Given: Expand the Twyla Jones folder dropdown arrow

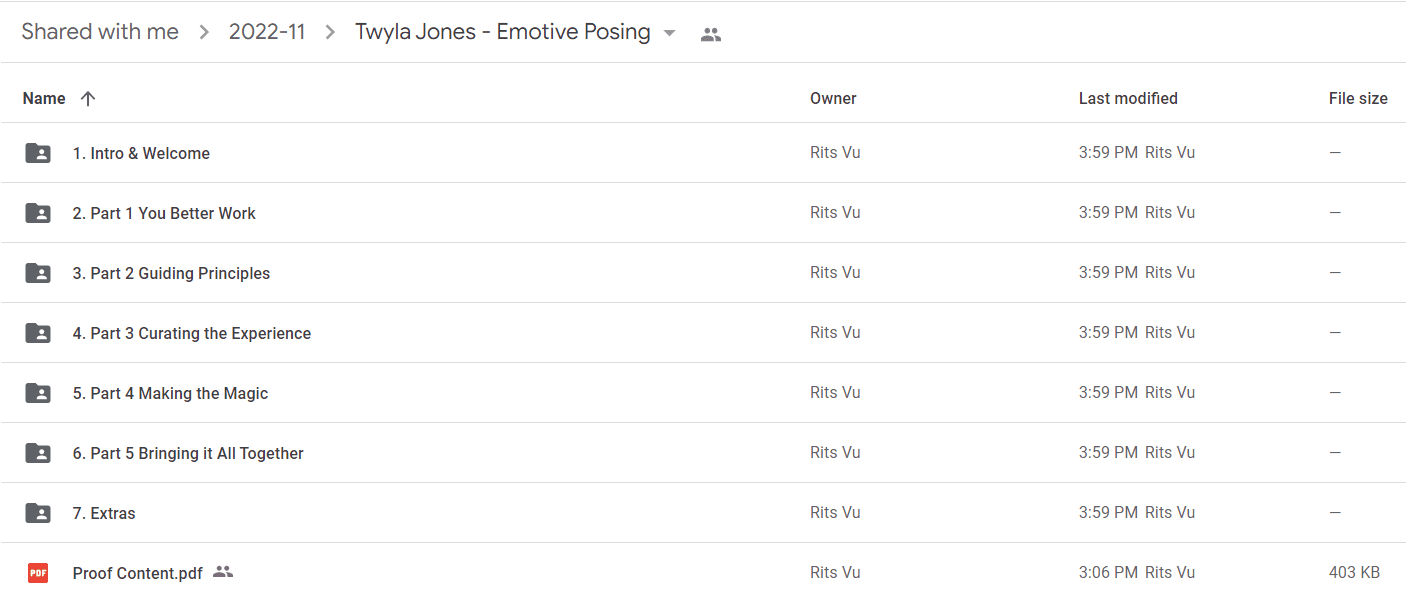Looking at the screenshot, I should click(670, 33).
